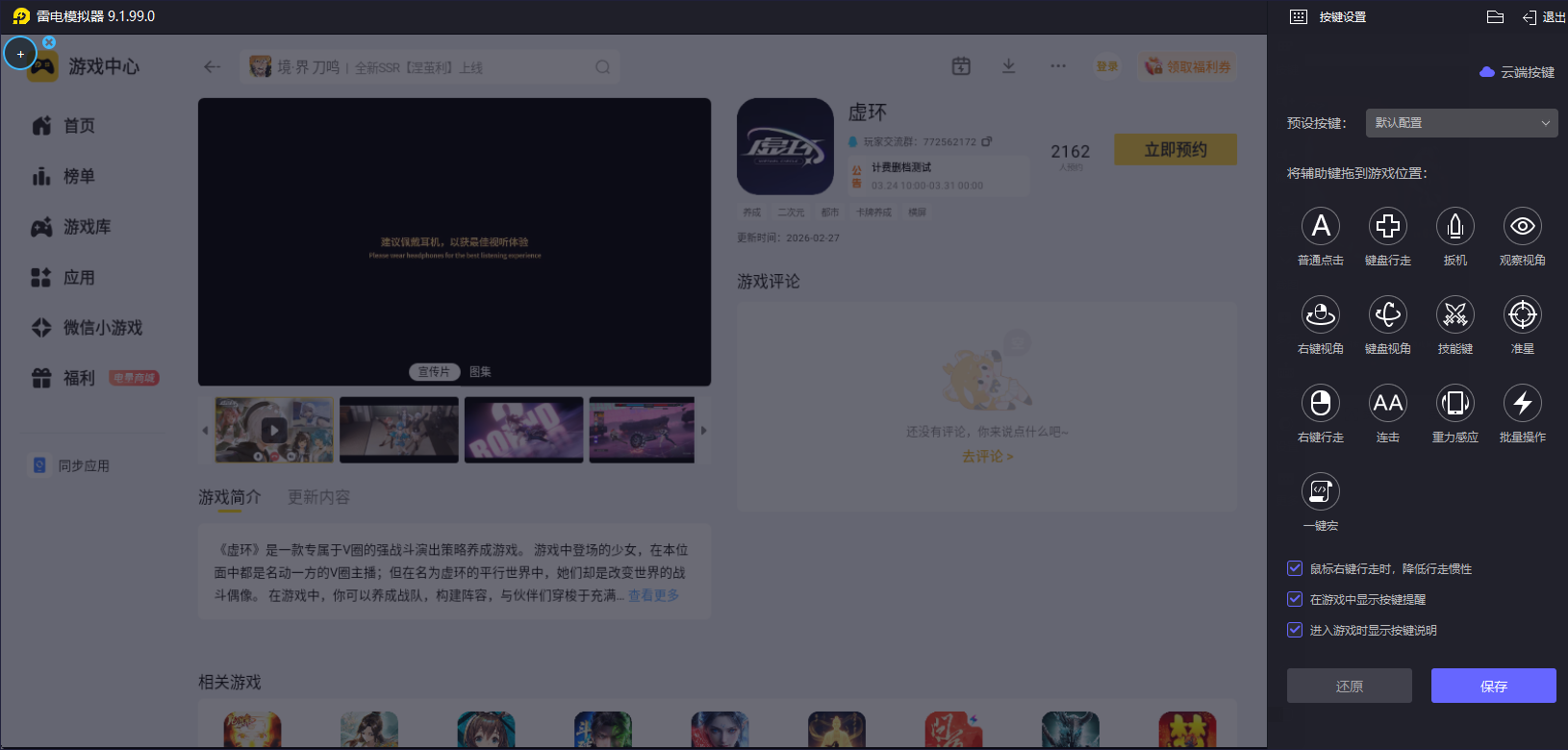
Task: Disable 进入游戏时显示按键说明 checkbox
Action: tap(1295, 630)
